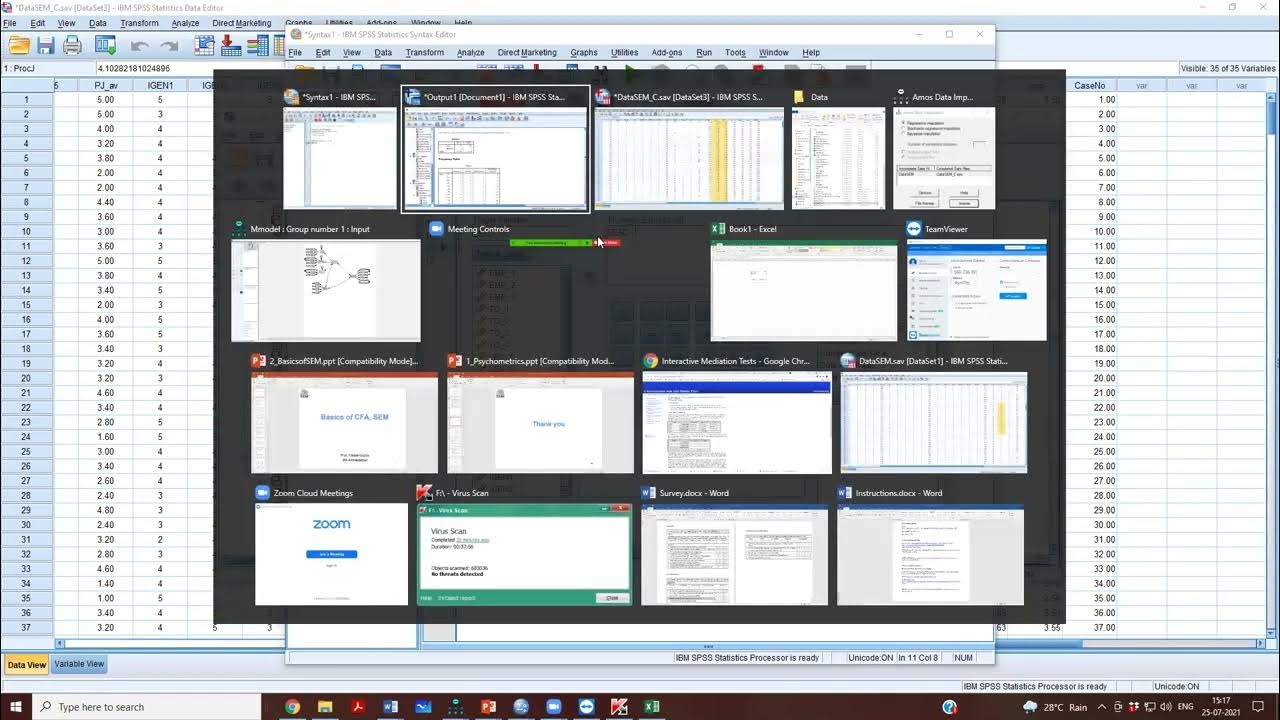Switch to the Instructions.docx Word thumbnail
This screenshot has height=720, width=1280.
pyautogui.click(x=930, y=554)
